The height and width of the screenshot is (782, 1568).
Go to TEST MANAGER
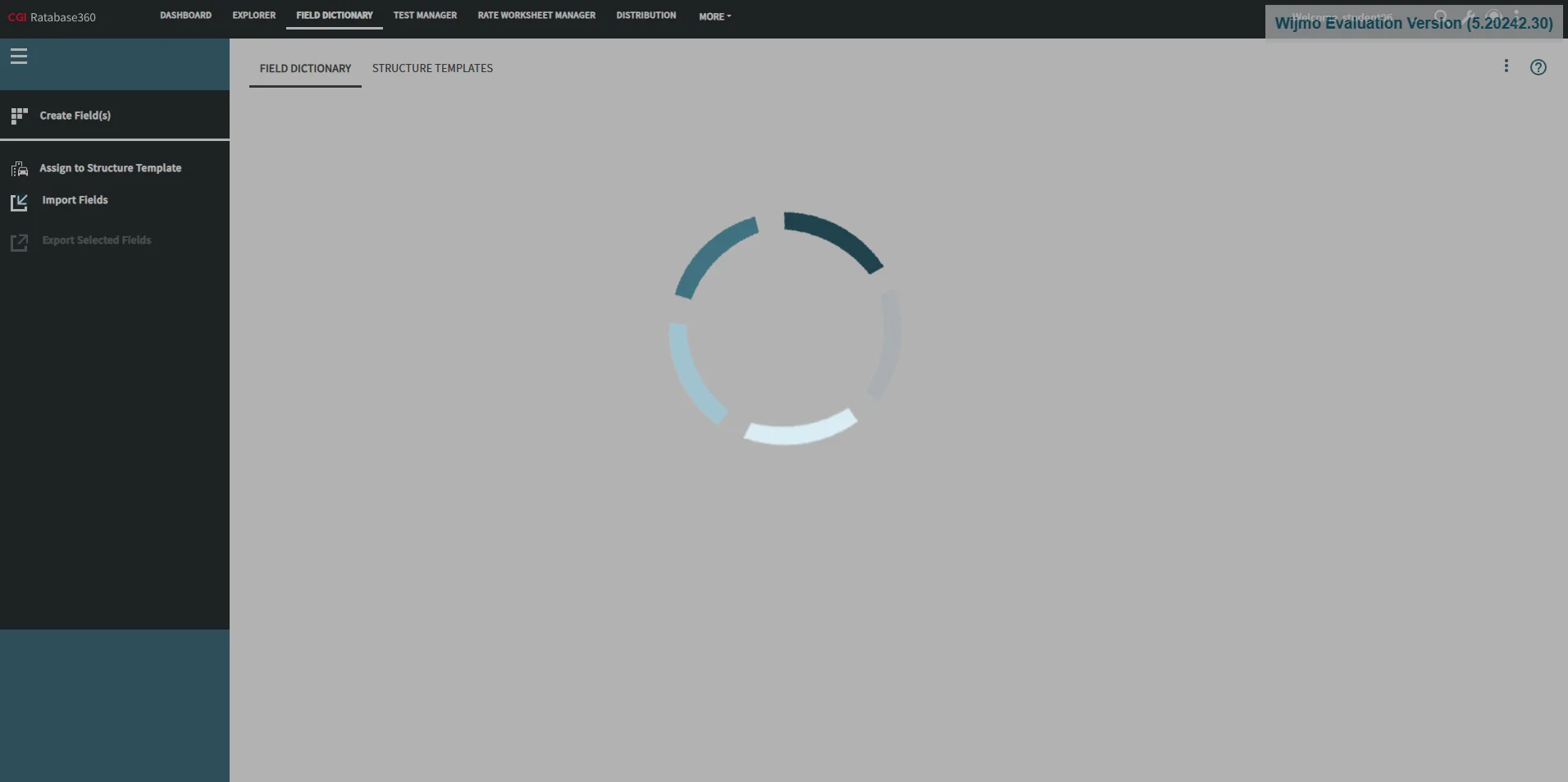pos(424,15)
